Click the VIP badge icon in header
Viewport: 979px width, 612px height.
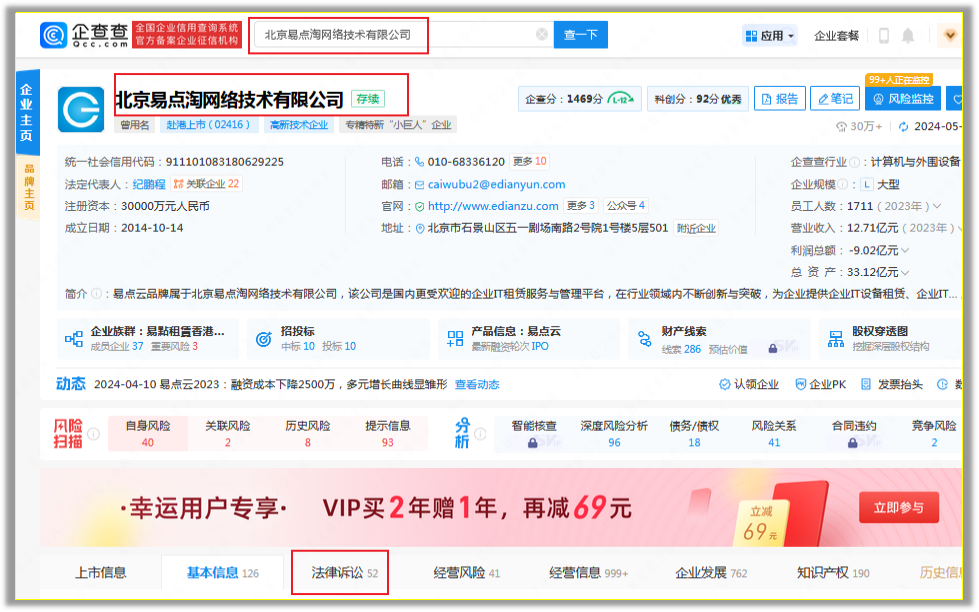point(950,36)
